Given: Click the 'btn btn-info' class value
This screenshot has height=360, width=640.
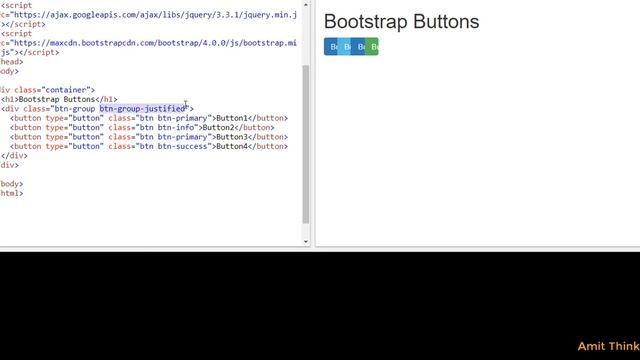Looking at the screenshot, I should tap(167, 127).
